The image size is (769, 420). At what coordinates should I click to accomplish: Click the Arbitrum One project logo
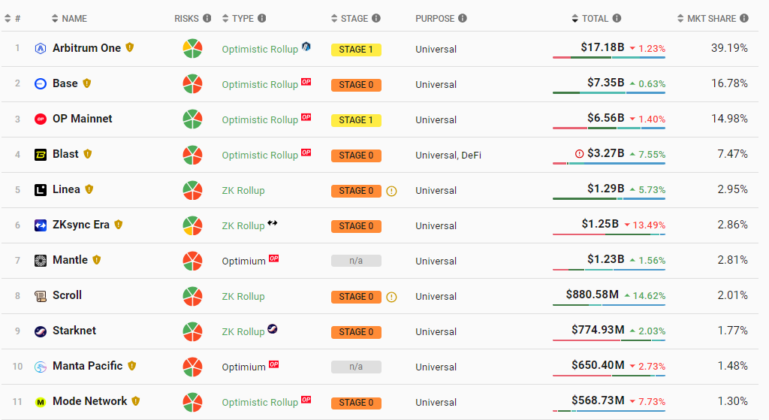click(x=41, y=49)
